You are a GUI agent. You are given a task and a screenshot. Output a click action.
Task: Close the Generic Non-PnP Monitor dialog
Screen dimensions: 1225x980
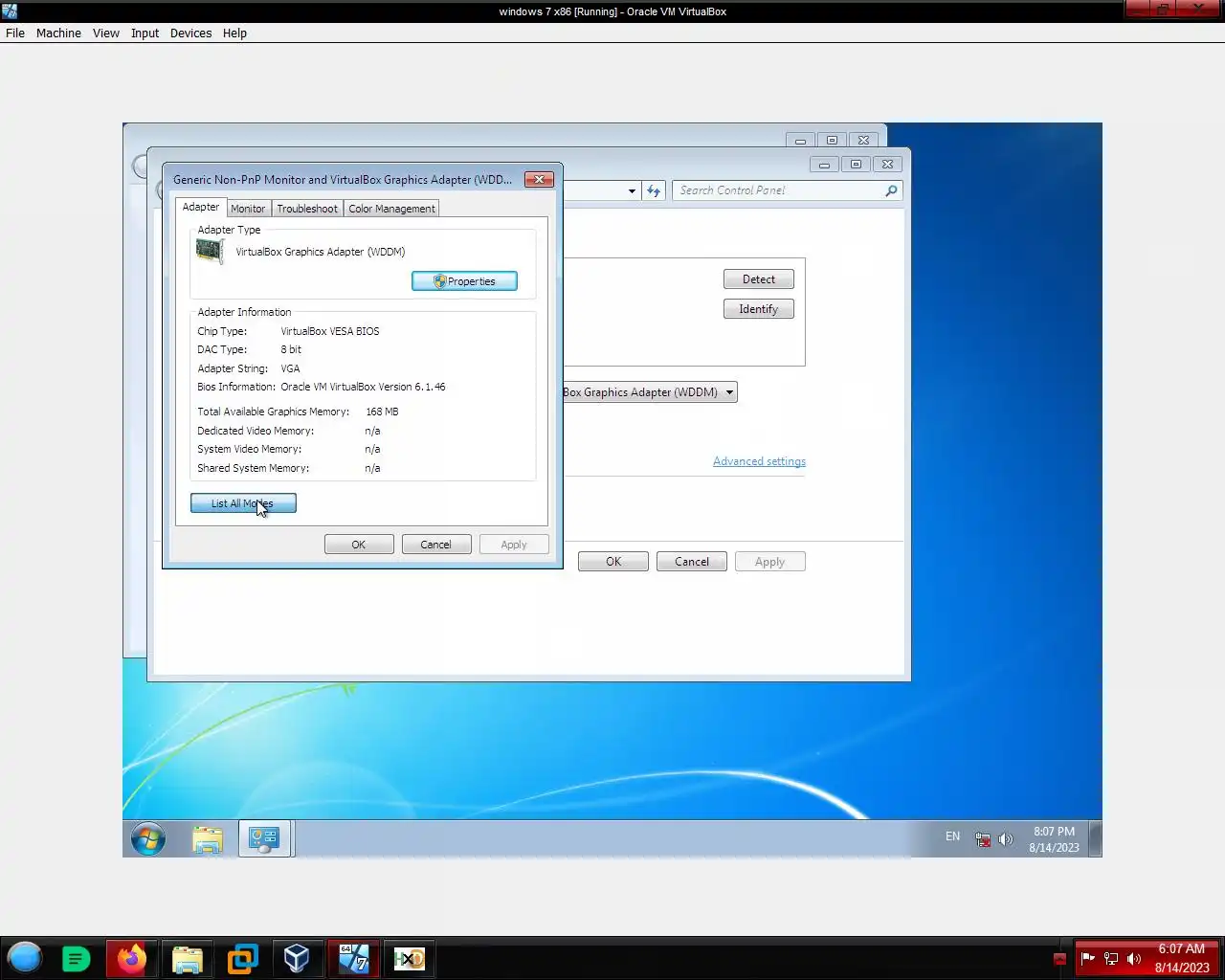[540, 179]
